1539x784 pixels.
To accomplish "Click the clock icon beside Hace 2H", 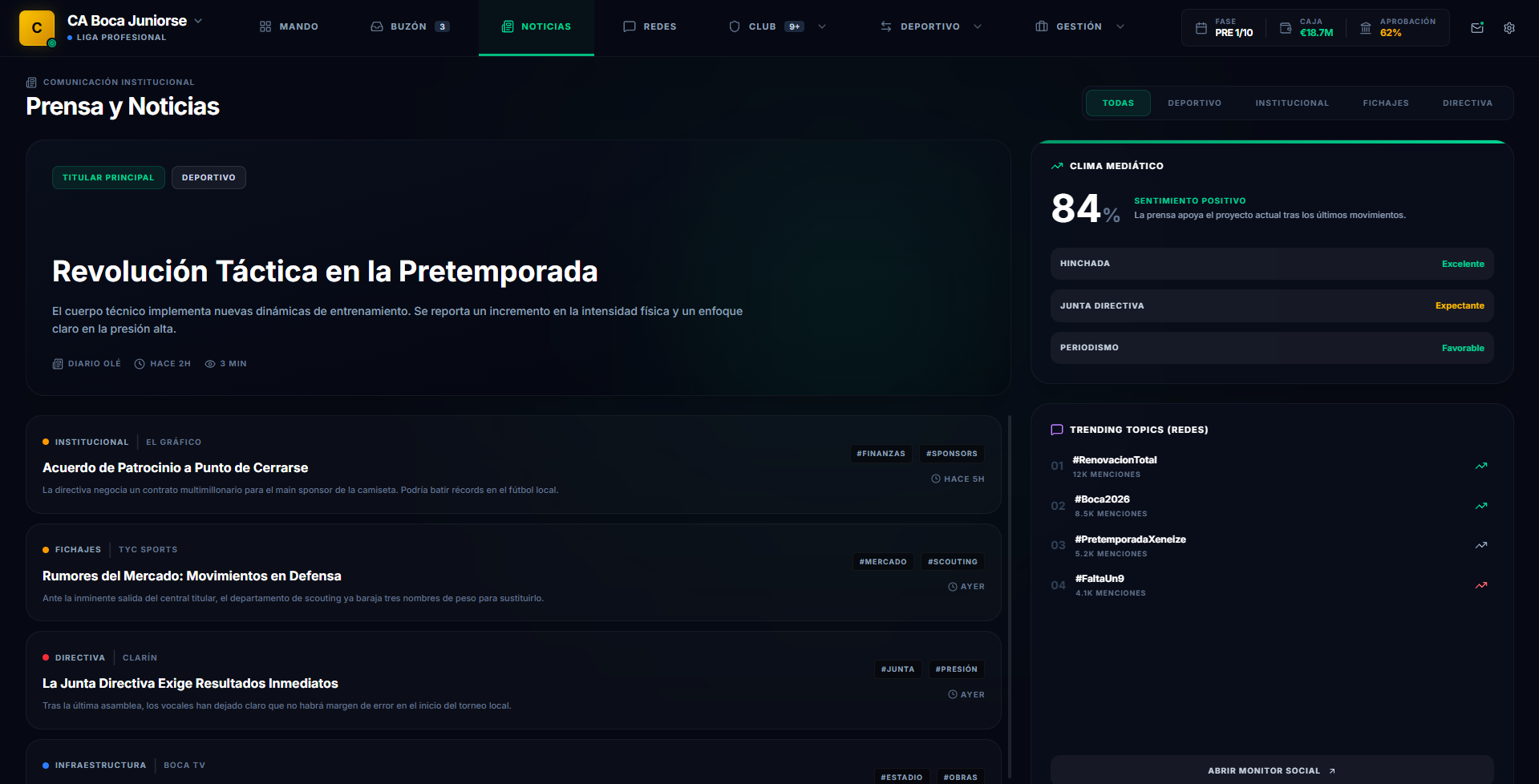I will [140, 364].
